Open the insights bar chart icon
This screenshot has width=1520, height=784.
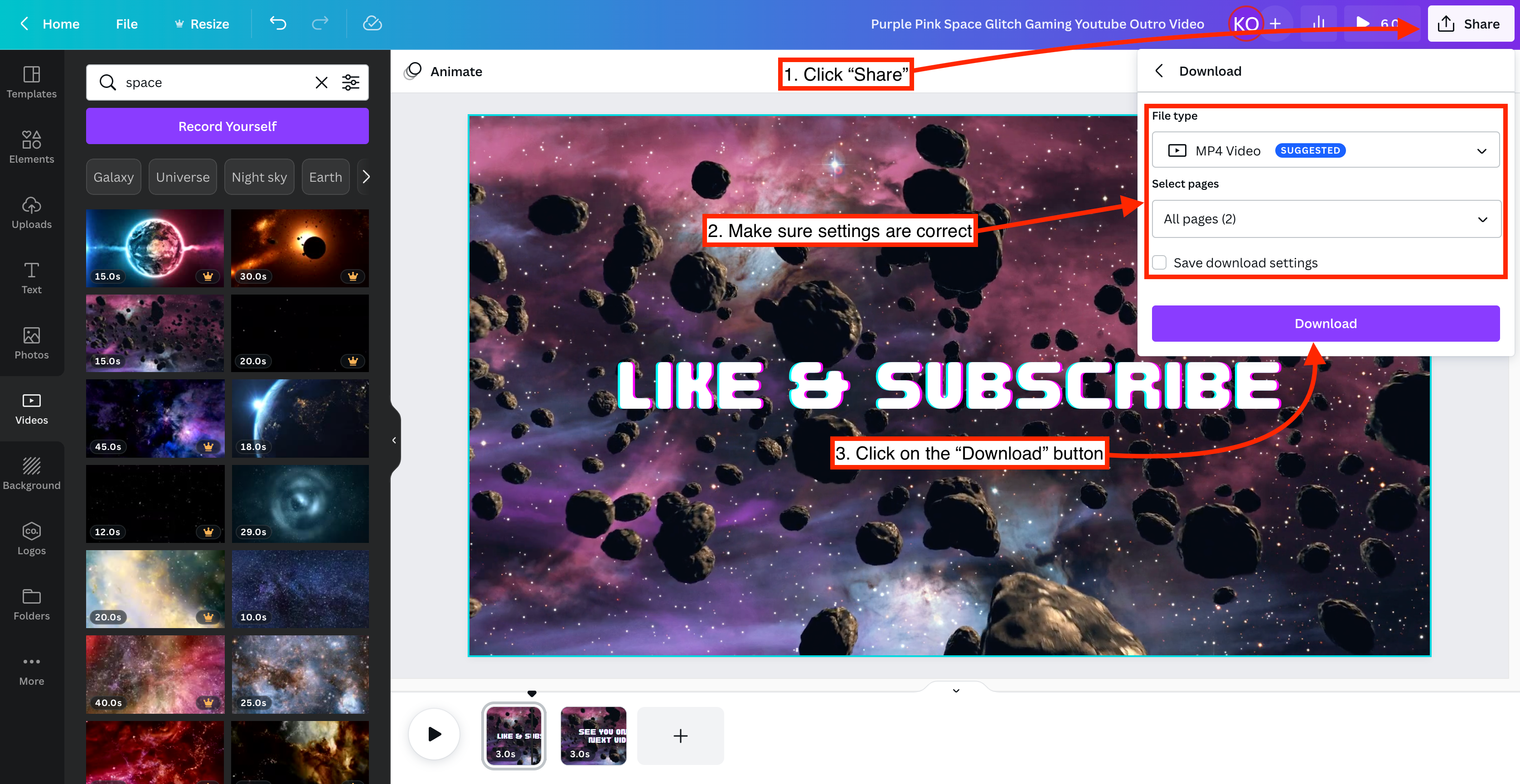[1319, 24]
